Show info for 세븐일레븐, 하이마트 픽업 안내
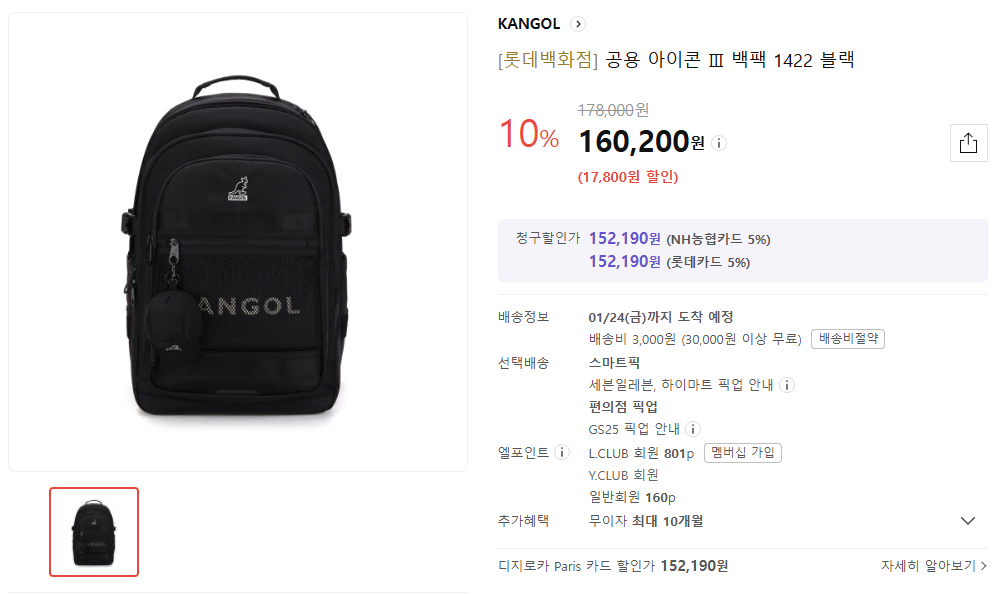Viewport: 1005px width, 594px height. click(787, 384)
